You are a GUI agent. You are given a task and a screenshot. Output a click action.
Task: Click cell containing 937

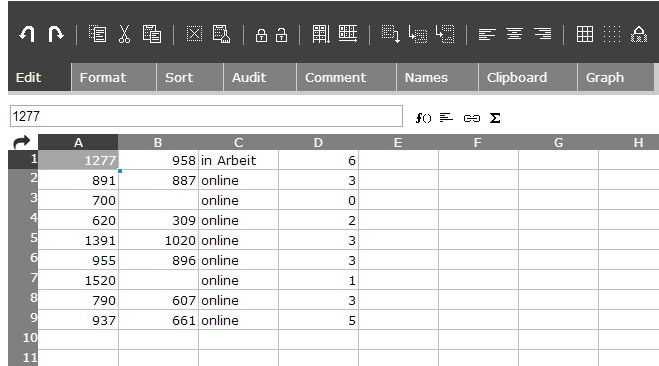78,319
